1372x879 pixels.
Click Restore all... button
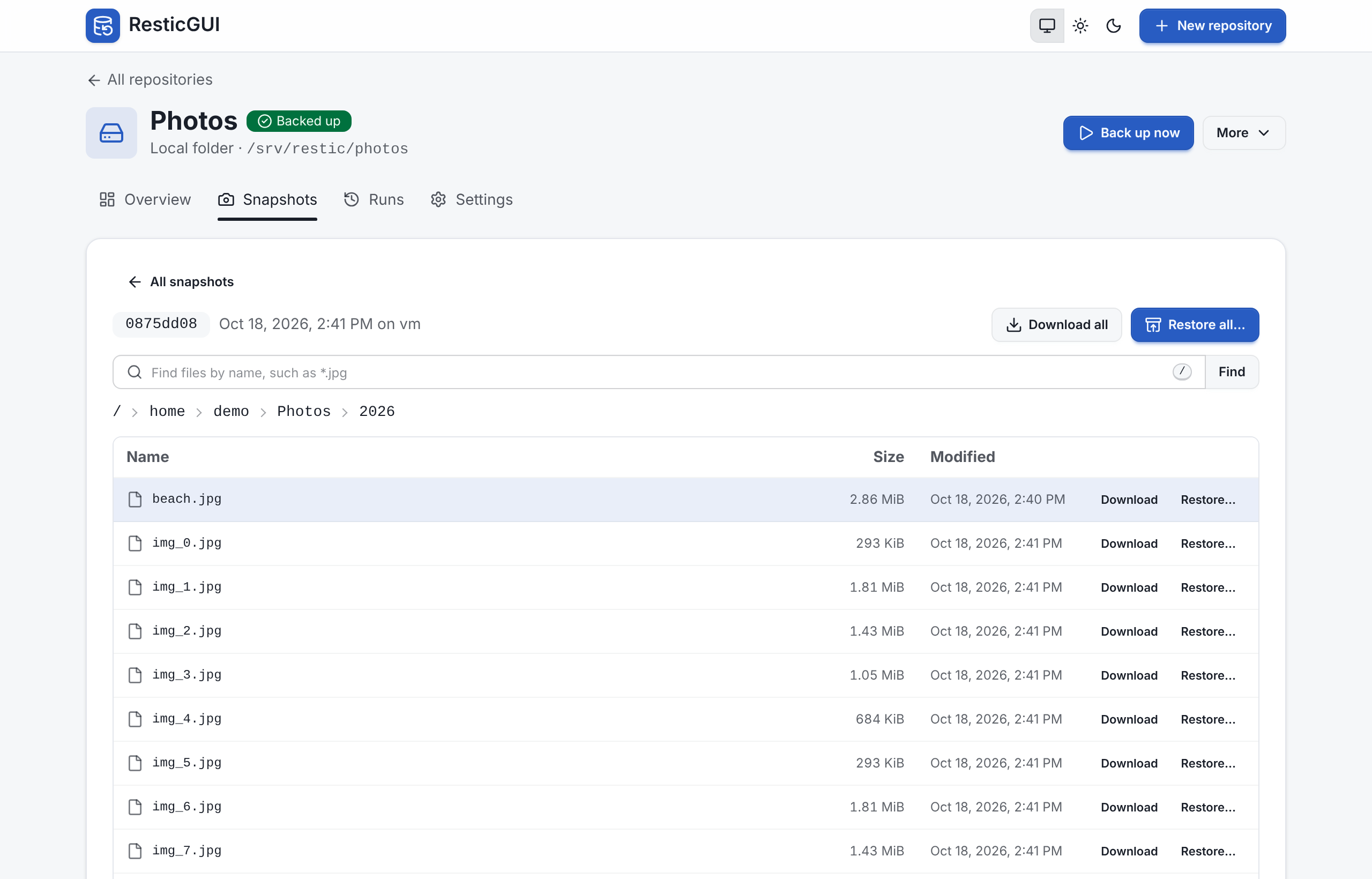pos(1195,325)
